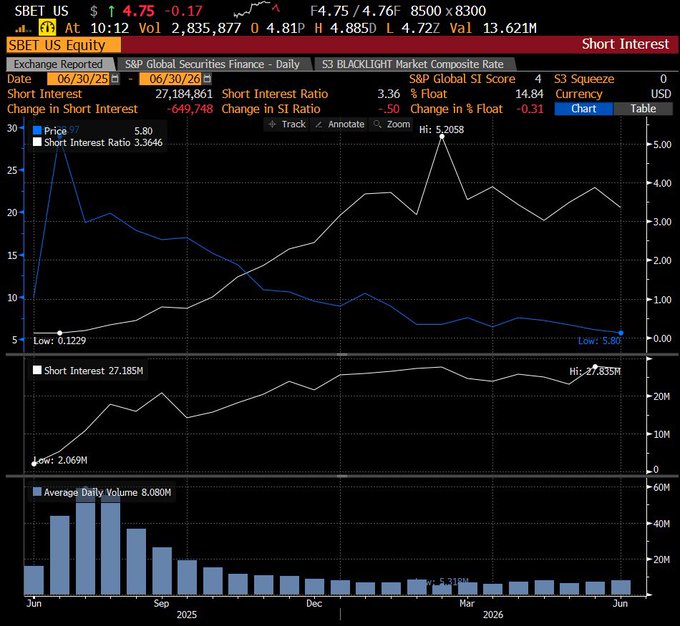Viewport: 680px width, 626px height.
Task: Click the Hi: 27.835M short interest marker
Action: coord(595,372)
